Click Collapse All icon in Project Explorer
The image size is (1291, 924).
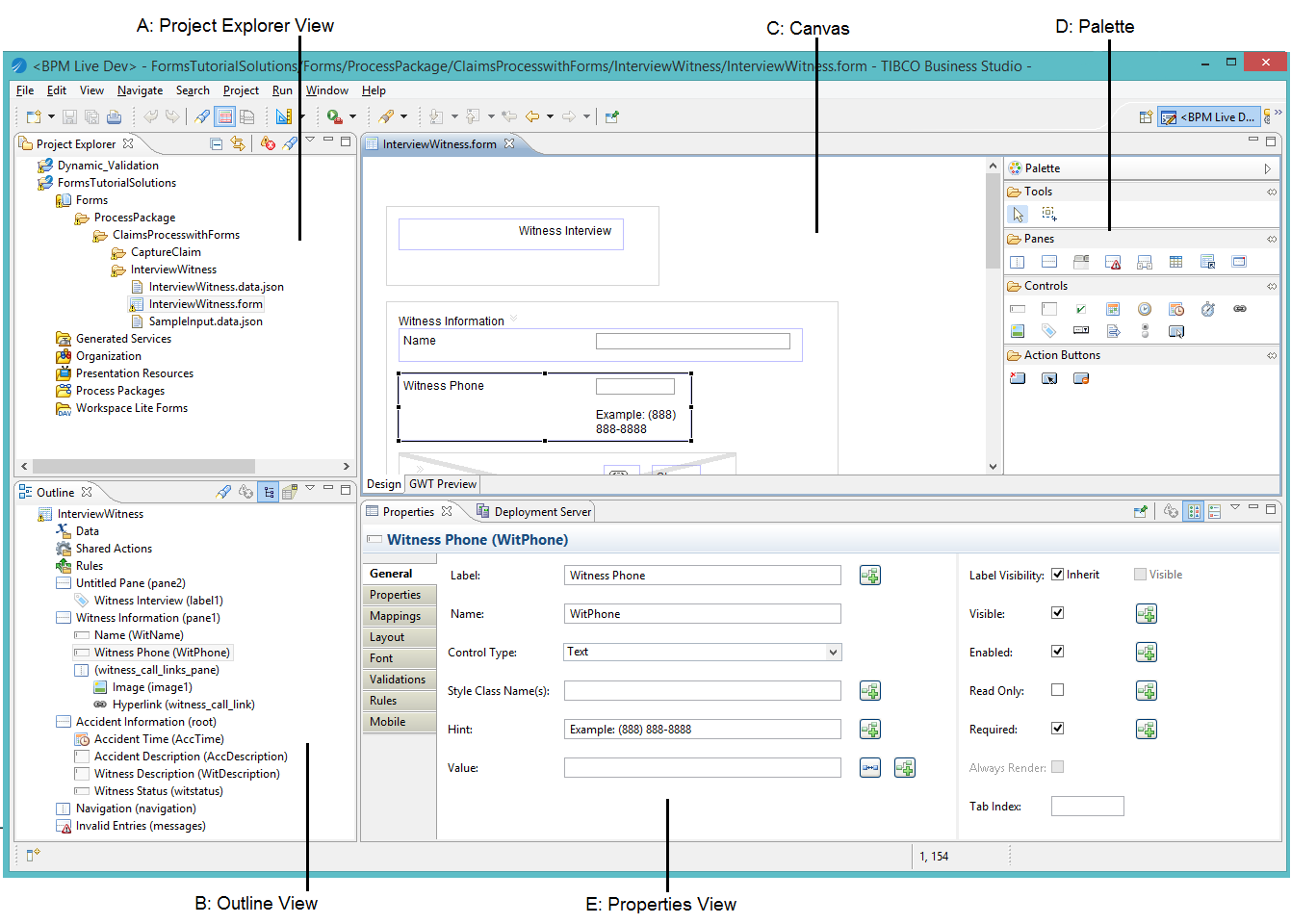216,144
